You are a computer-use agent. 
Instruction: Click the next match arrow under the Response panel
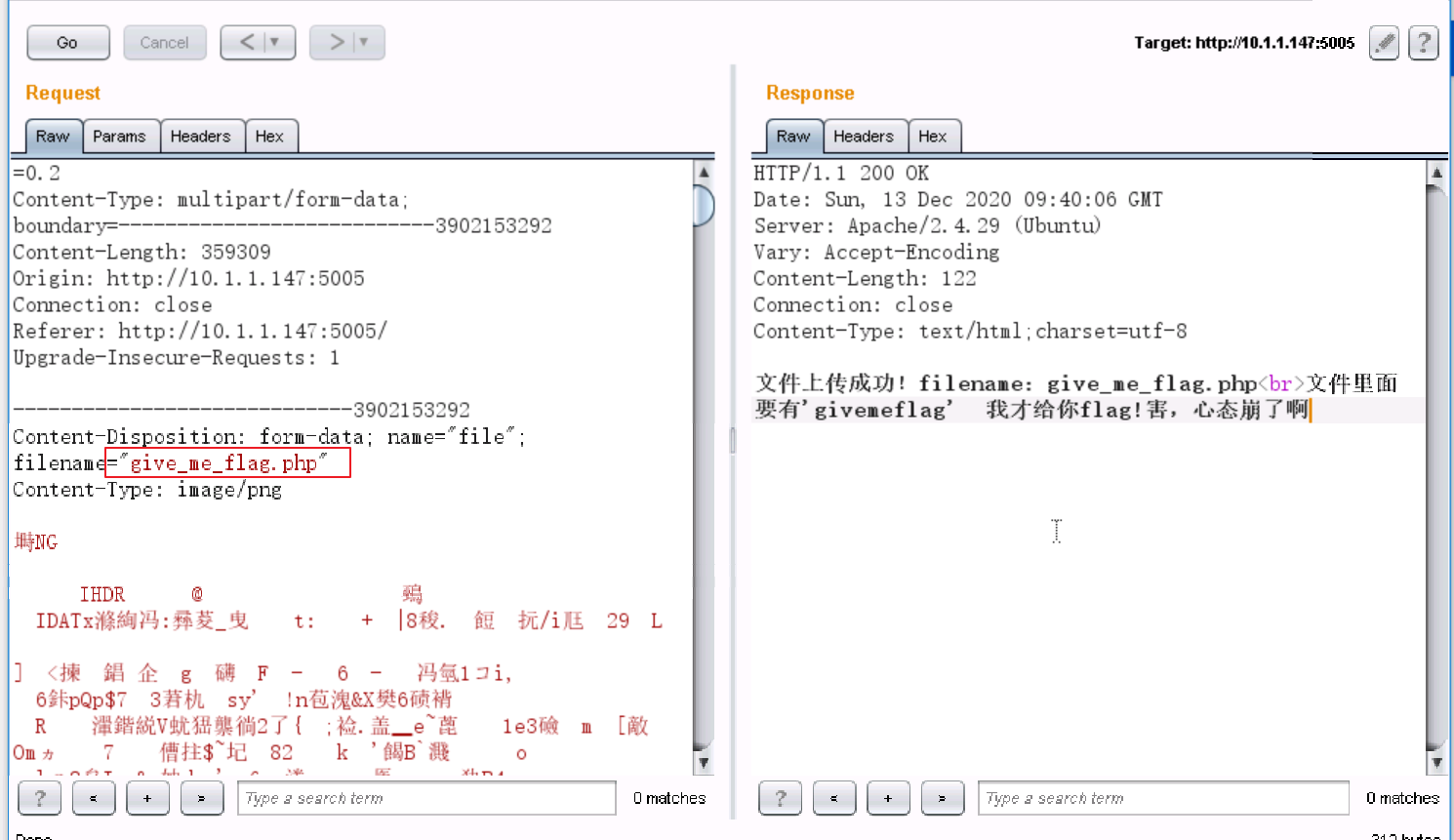pyautogui.click(x=943, y=797)
